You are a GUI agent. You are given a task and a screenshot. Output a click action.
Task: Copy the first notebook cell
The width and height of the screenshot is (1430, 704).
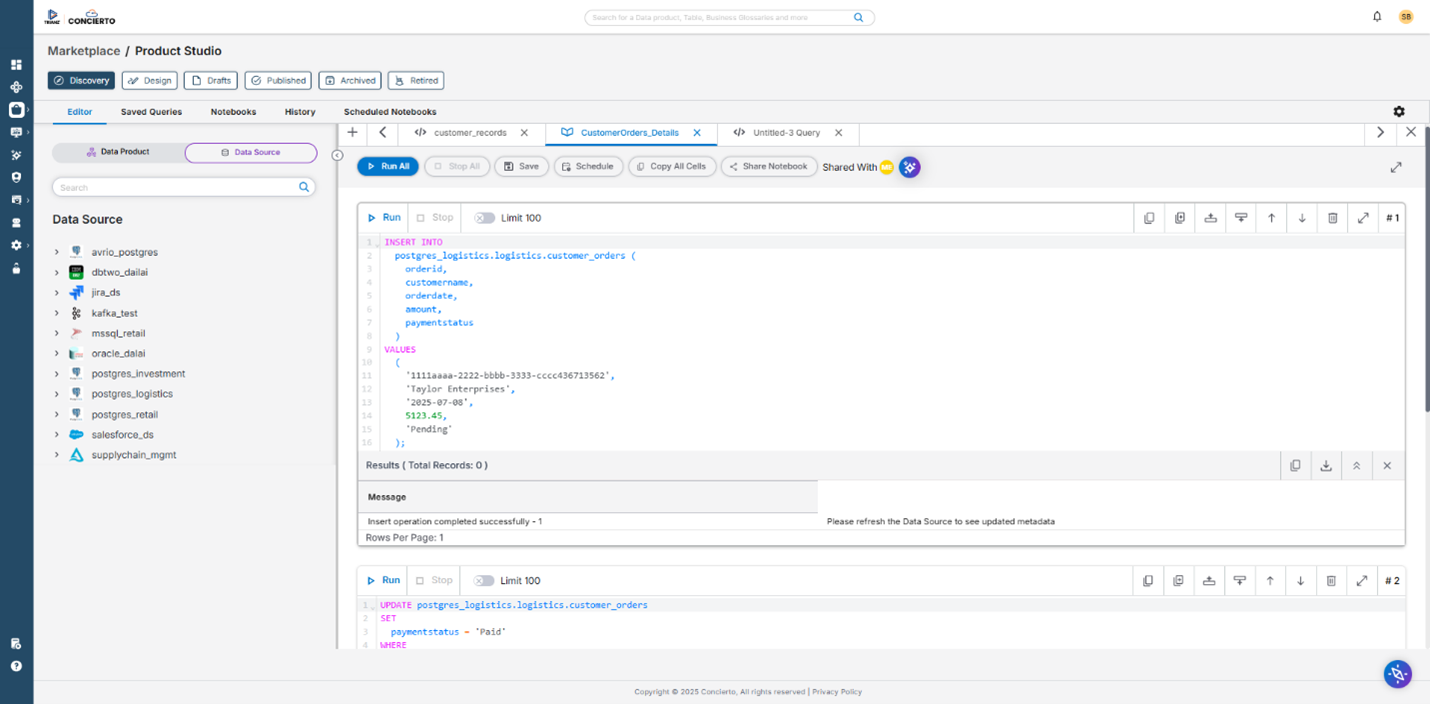[1149, 217]
